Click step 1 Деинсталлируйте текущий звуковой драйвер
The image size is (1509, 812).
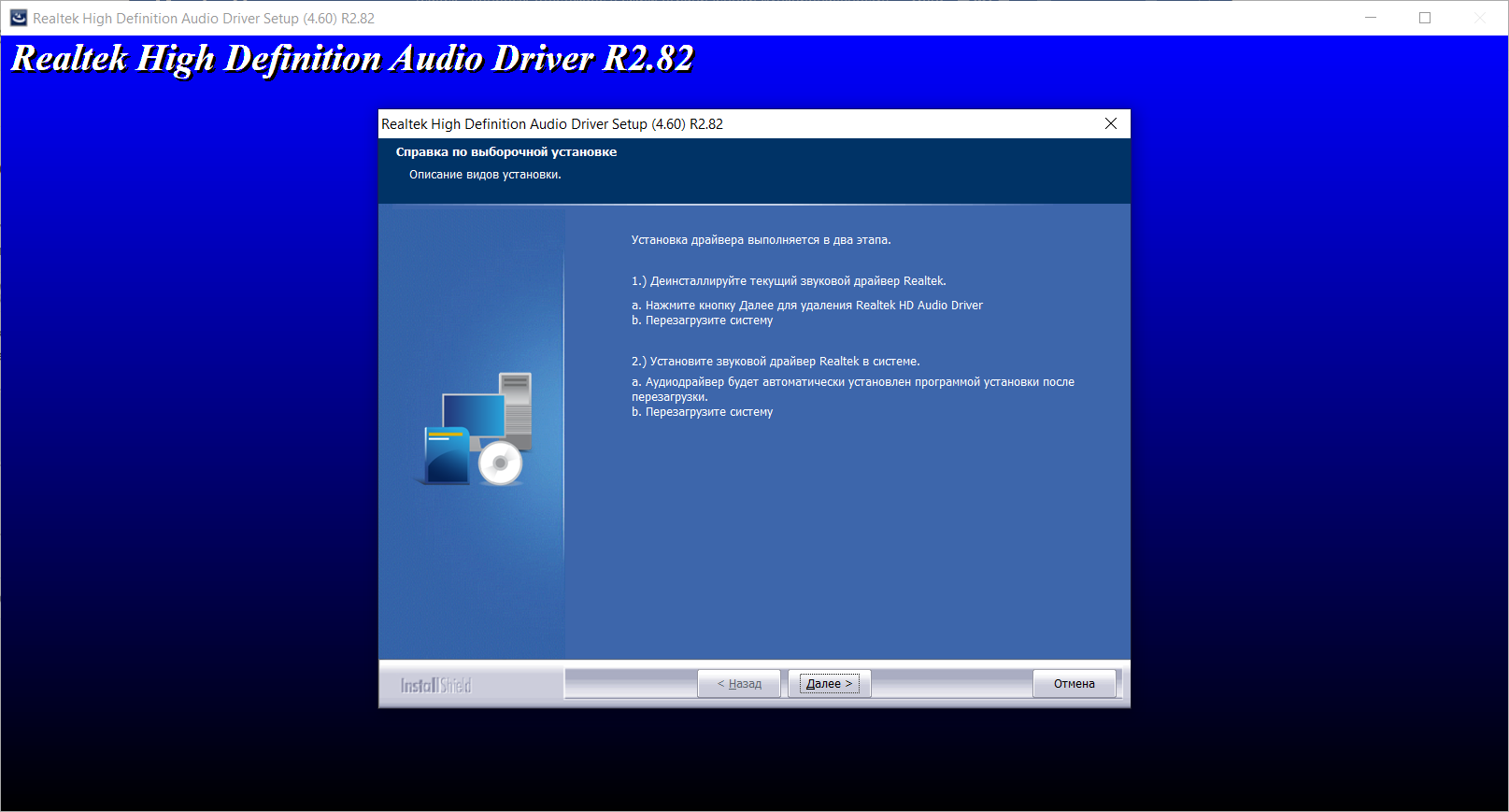click(789, 281)
